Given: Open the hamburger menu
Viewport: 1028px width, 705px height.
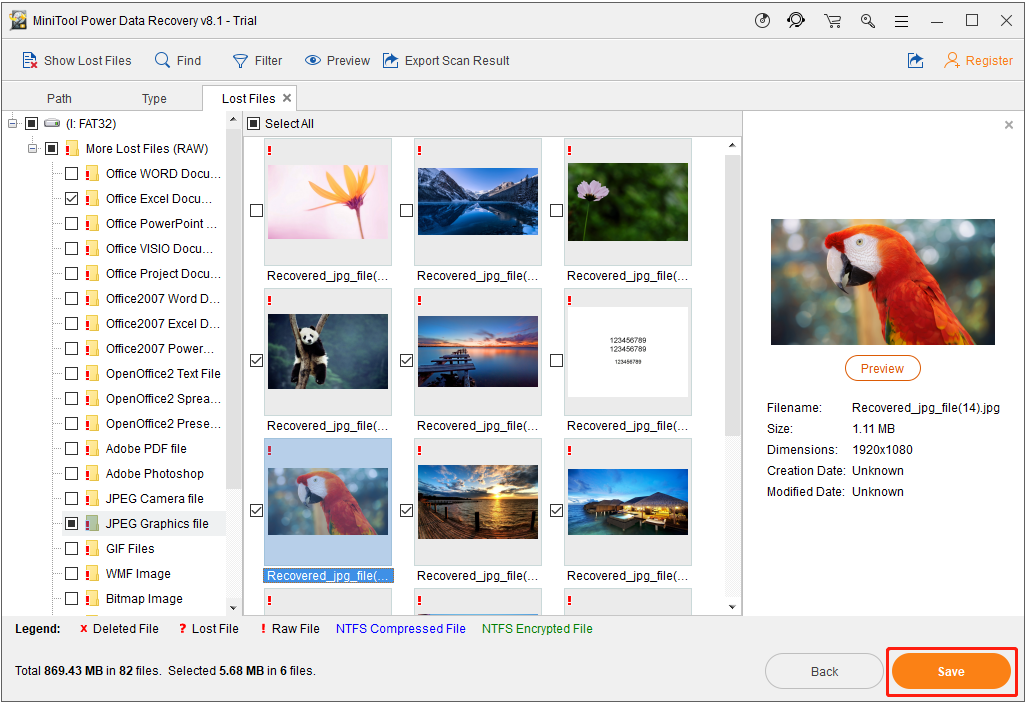Looking at the screenshot, I should 902,20.
